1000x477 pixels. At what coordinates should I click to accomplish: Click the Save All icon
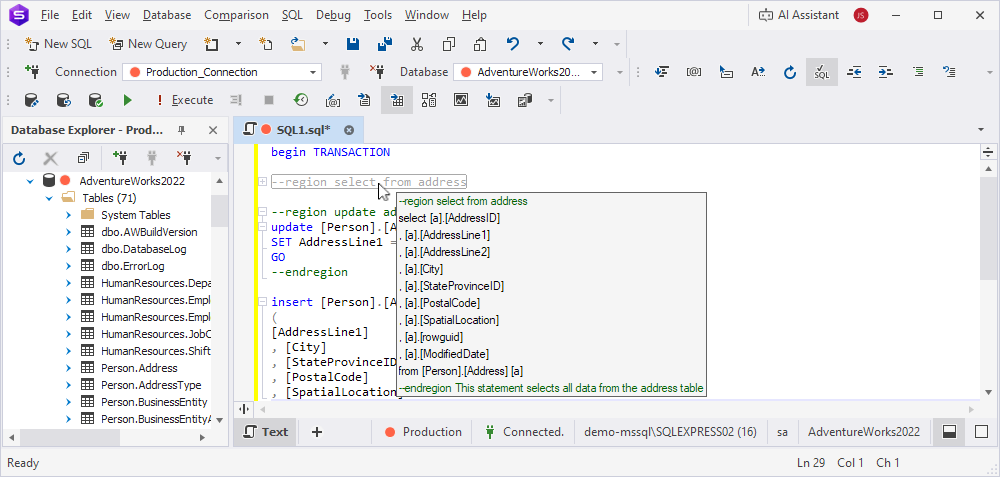(385, 44)
